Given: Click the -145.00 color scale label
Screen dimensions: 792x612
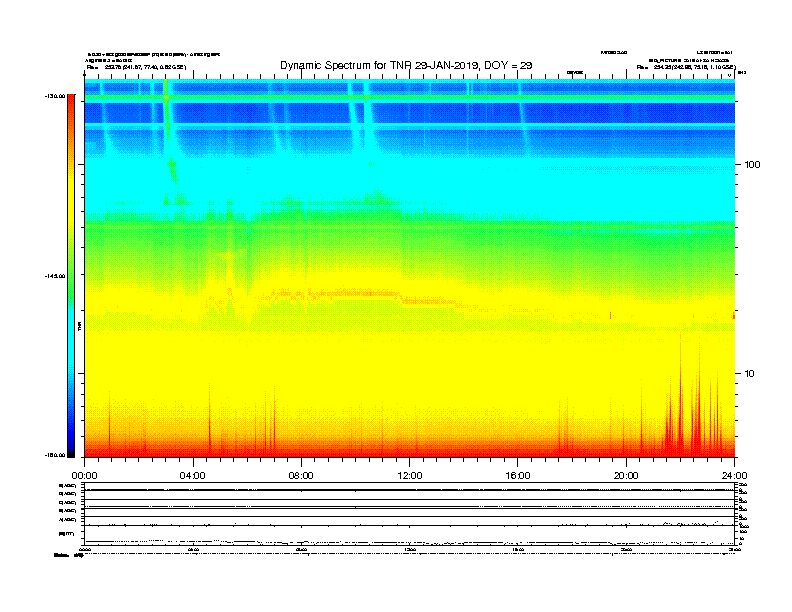Looking at the screenshot, I should click(x=55, y=276).
